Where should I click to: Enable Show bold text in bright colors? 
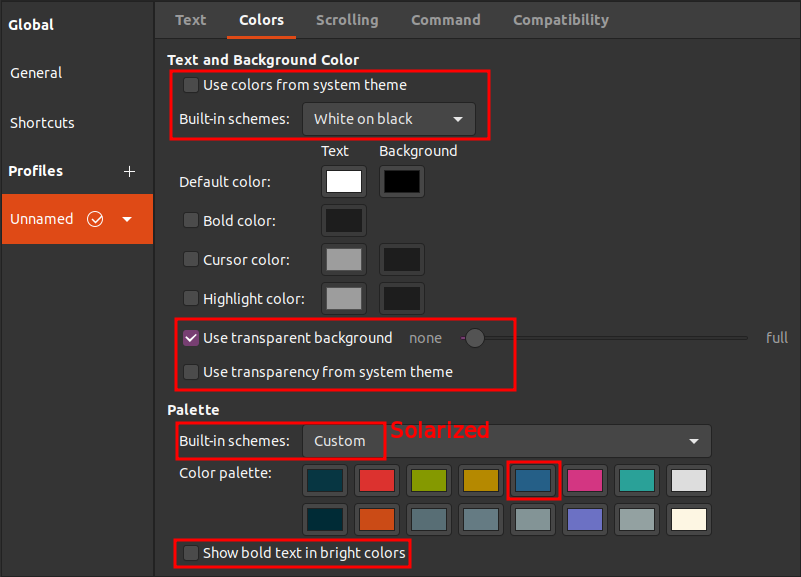(191, 552)
